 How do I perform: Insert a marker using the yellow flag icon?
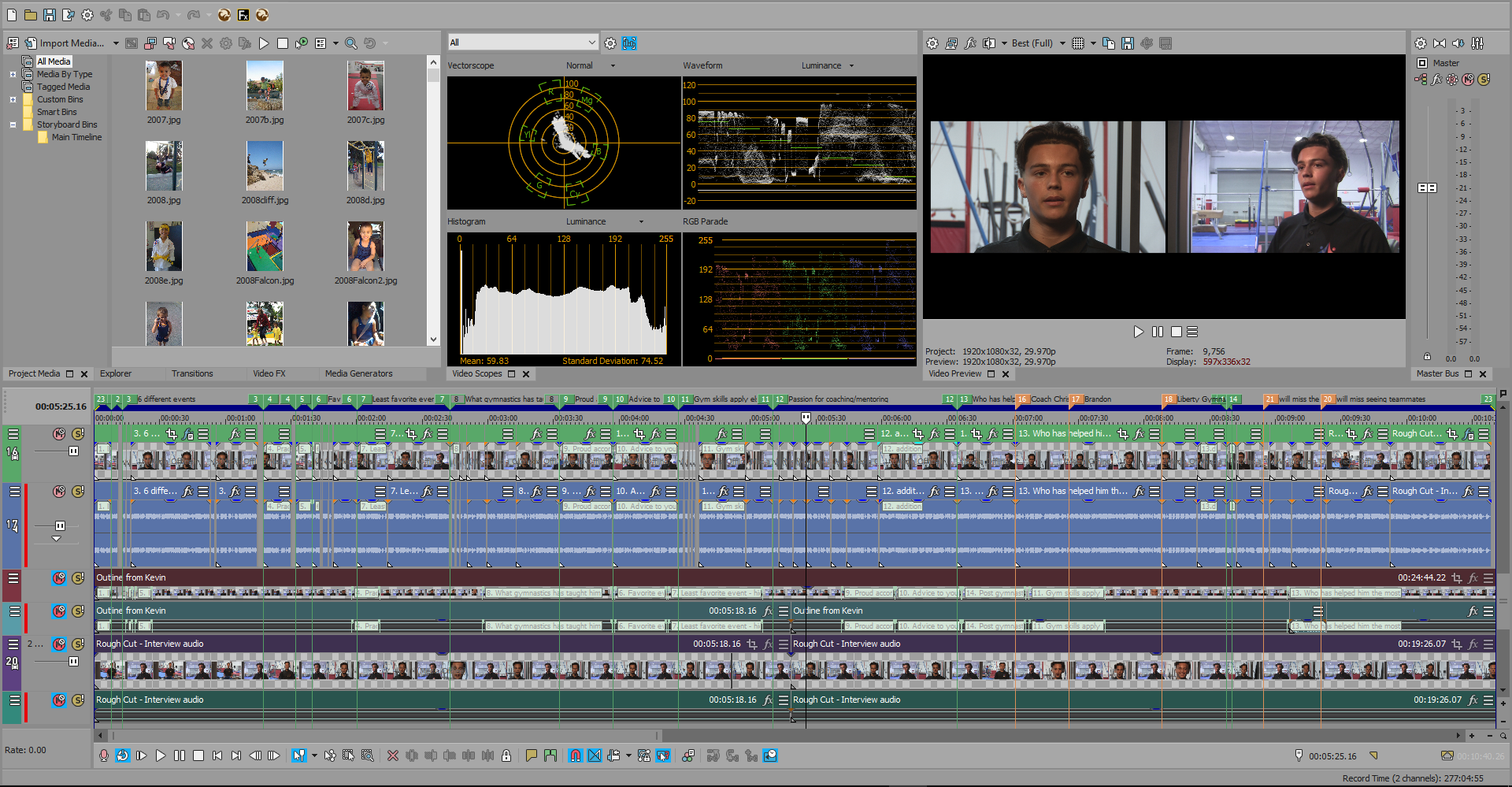[532, 755]
